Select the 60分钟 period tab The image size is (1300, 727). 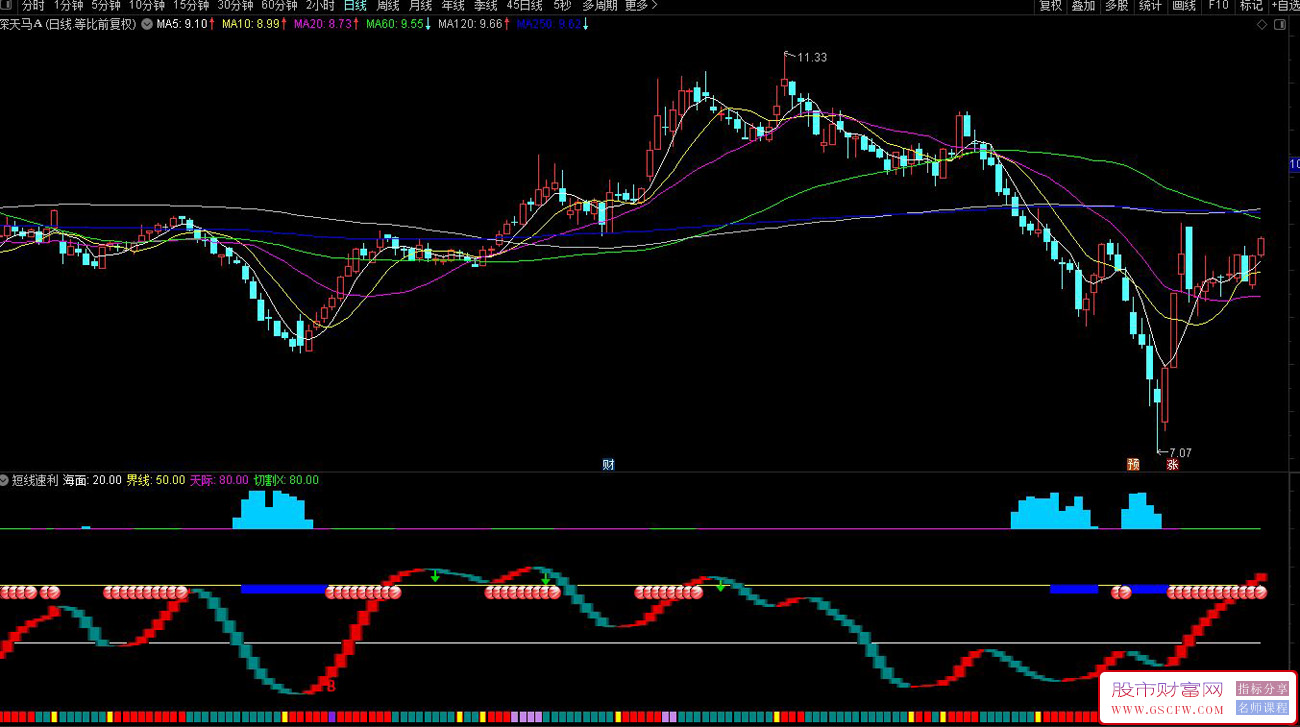tap(279, 6)
